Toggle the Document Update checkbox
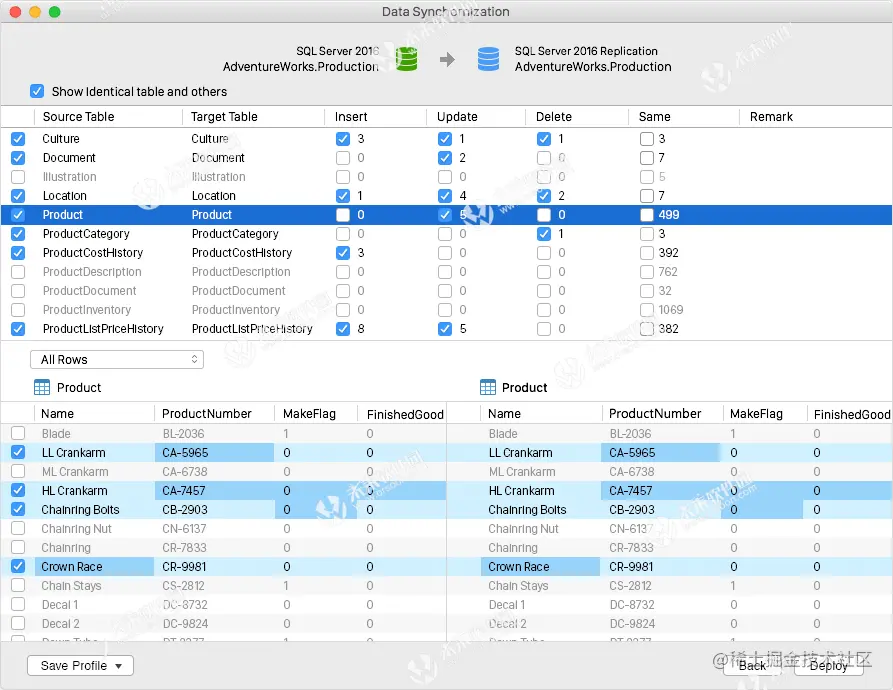The height and width of the screenshot is (690, 893). tap(445, 158)
